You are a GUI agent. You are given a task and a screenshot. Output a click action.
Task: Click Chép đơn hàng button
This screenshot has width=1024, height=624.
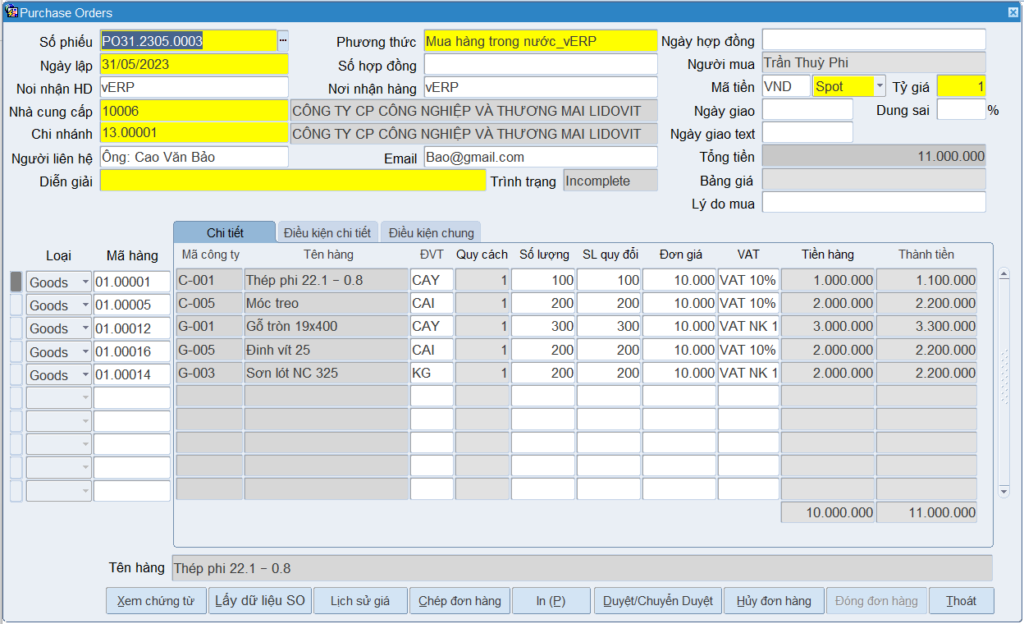click(x=460, y=601)
